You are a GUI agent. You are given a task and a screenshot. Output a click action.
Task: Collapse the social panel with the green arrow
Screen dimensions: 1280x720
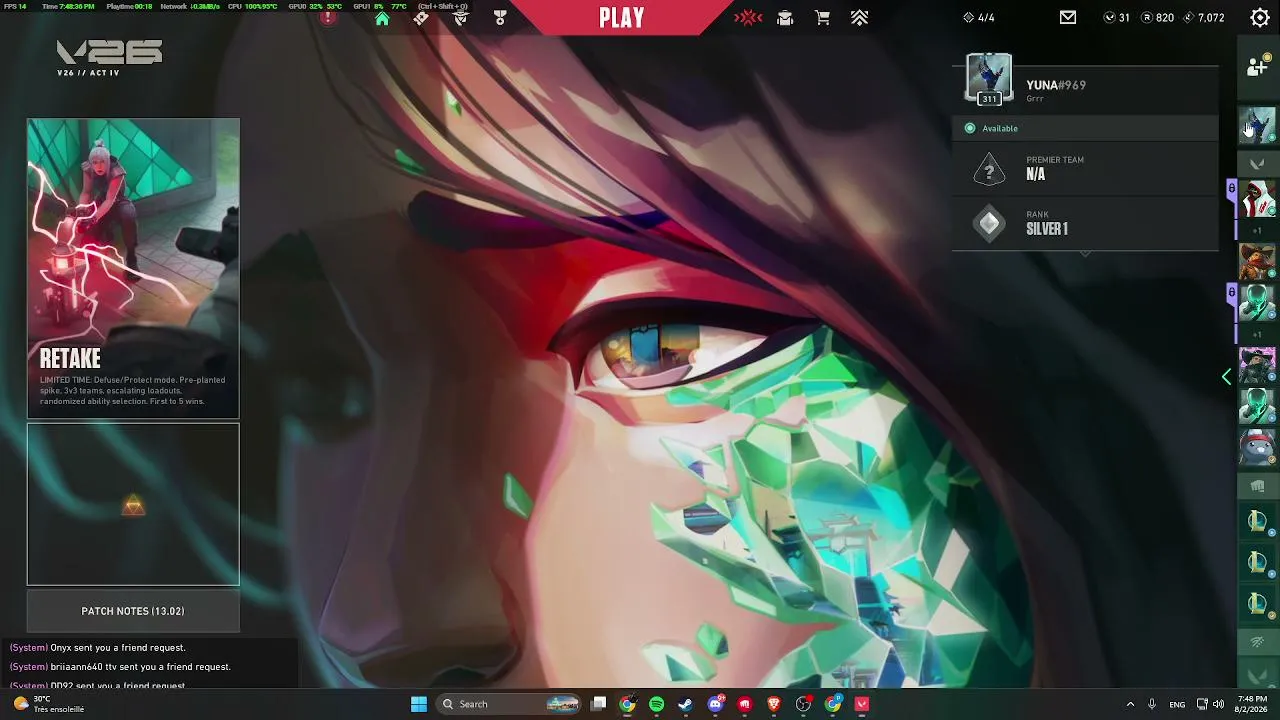1227,376
